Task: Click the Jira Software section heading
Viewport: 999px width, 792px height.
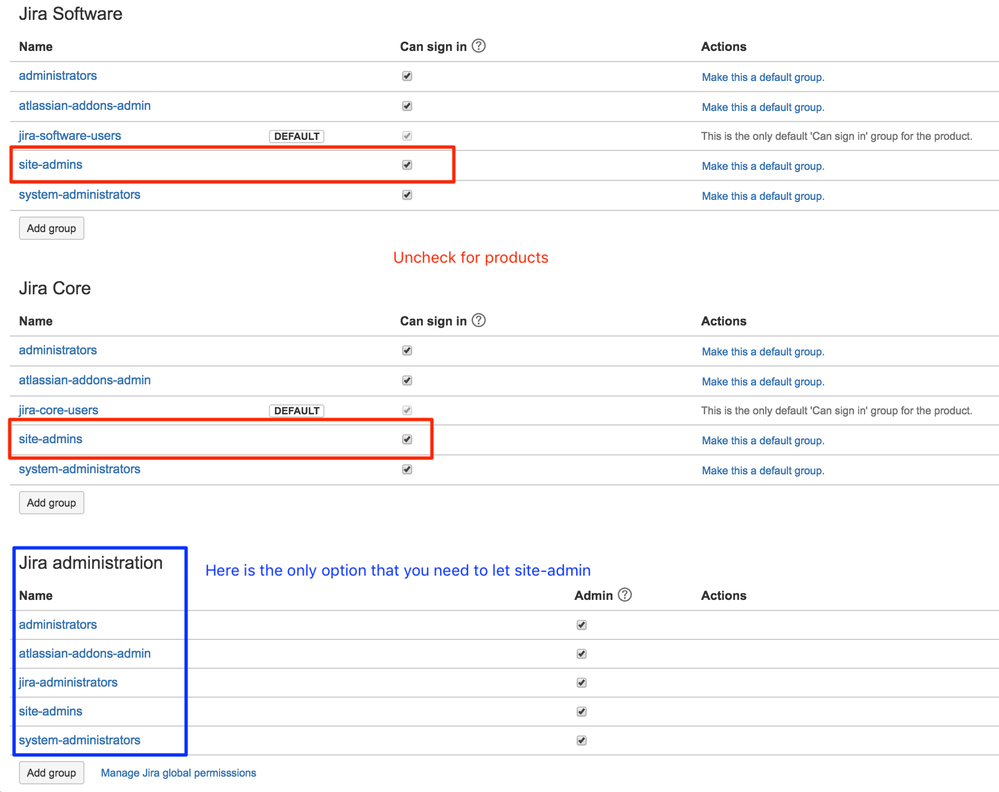Action: click(x=71, y=13)
